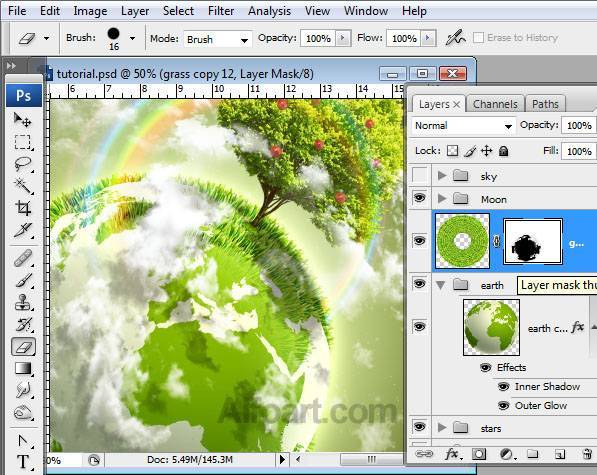
Task: Click the layer-mask link chain icon
Action: click(496, 241)
